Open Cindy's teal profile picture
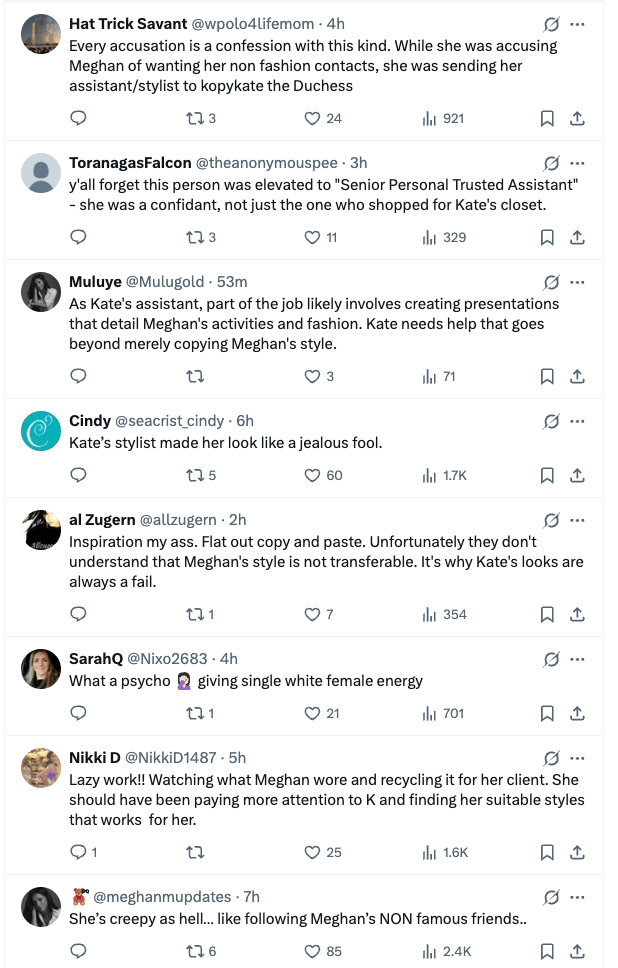The height and width of the screenshot is (968, 618). tap(41, 431)
